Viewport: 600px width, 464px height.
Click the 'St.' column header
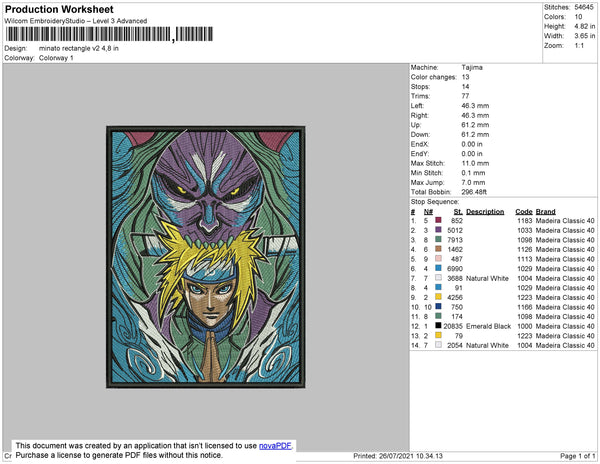458,212
